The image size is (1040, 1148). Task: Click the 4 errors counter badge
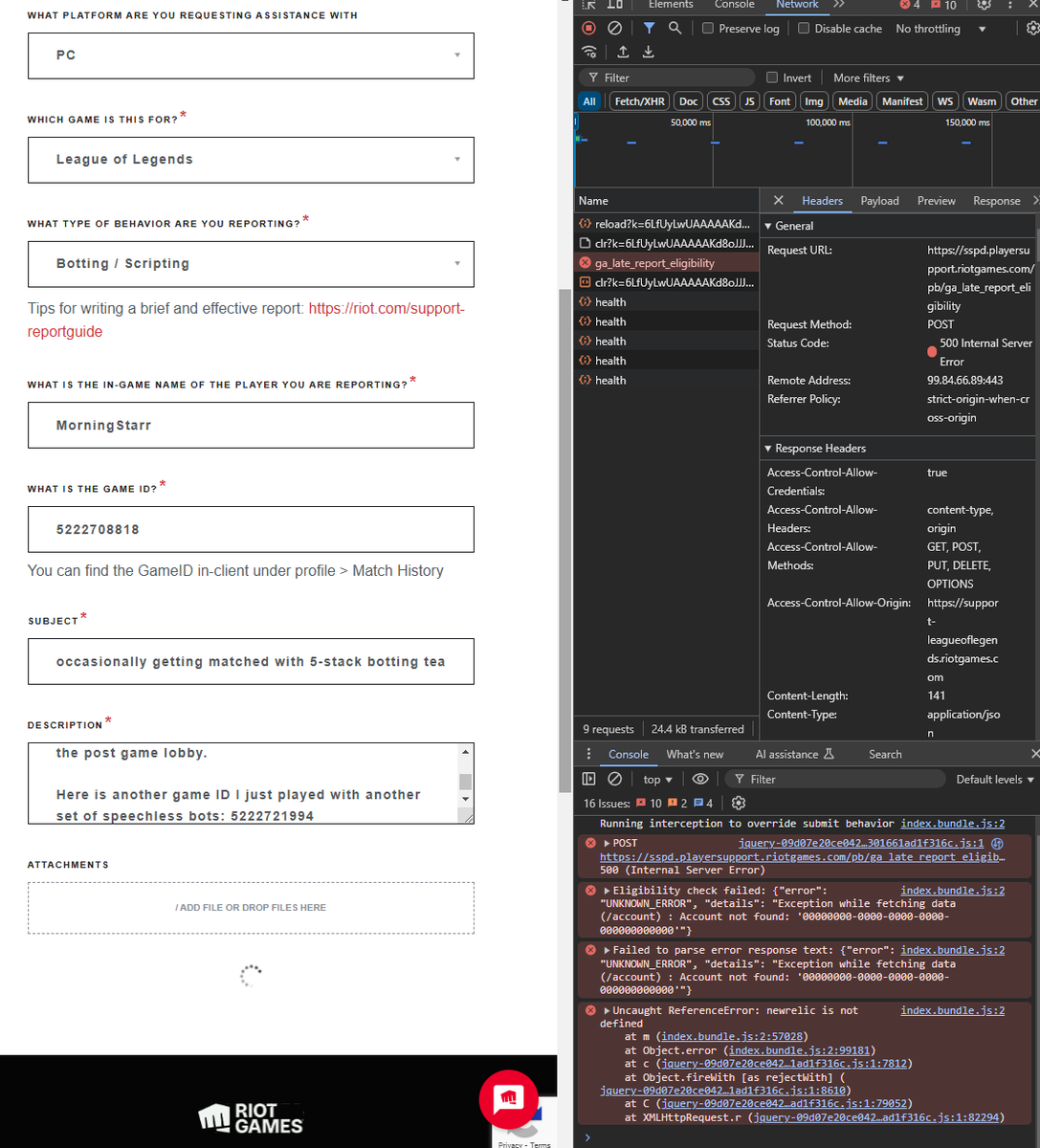pos(910,5)
